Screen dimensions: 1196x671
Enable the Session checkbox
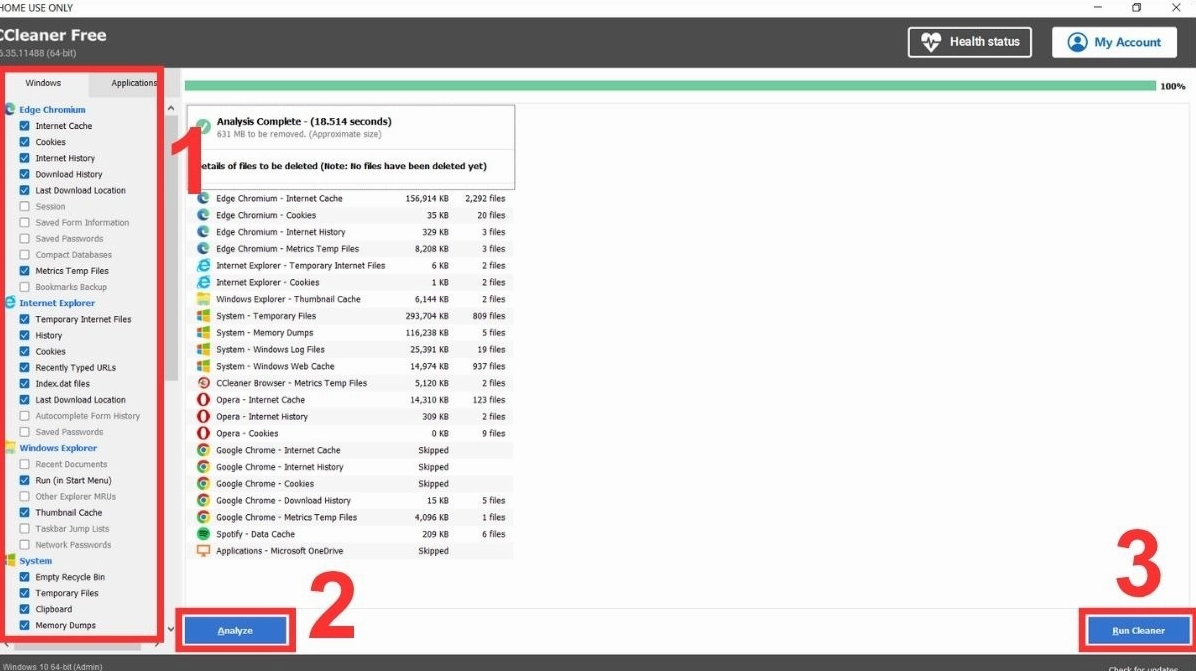click(23, 206)
